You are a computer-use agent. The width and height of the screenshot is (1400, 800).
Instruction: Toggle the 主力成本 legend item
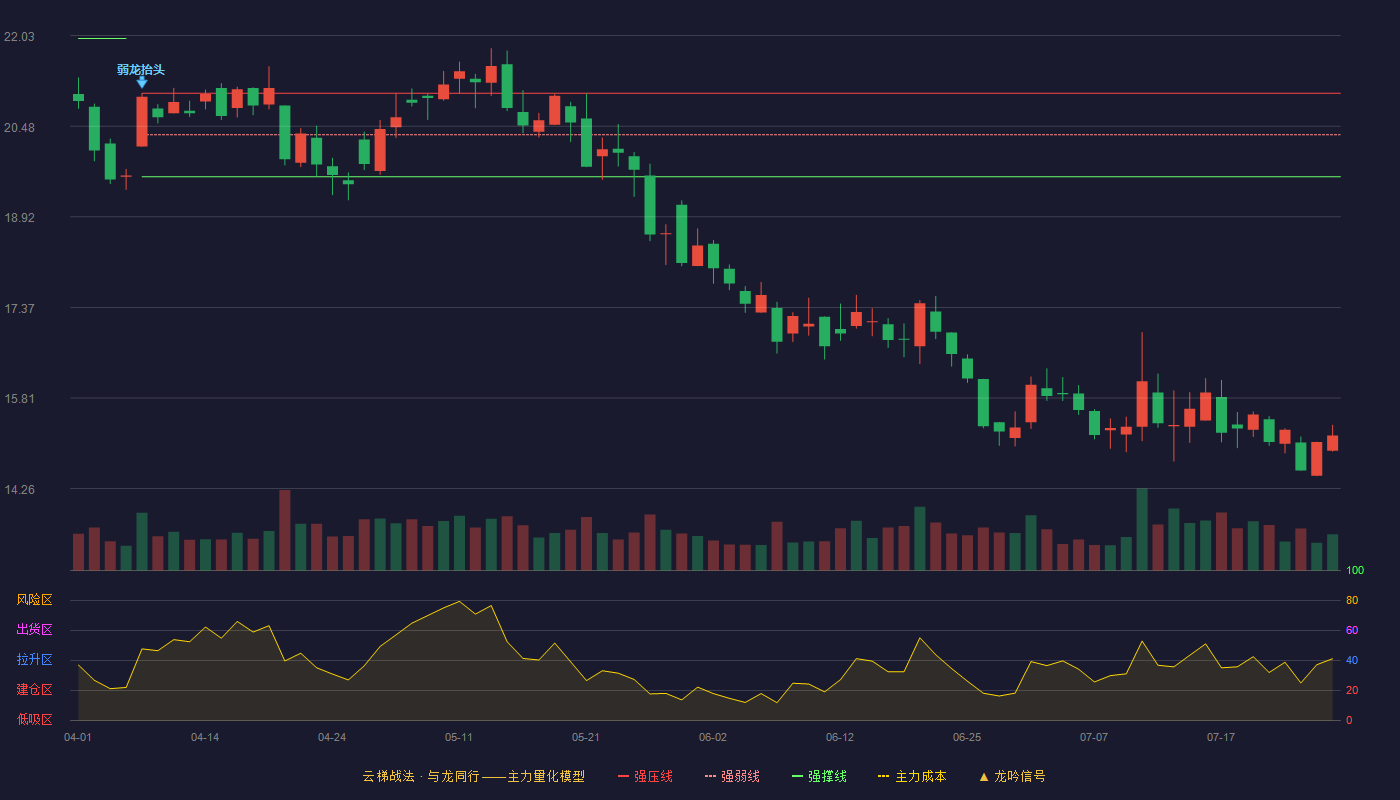tap(912, 776)
